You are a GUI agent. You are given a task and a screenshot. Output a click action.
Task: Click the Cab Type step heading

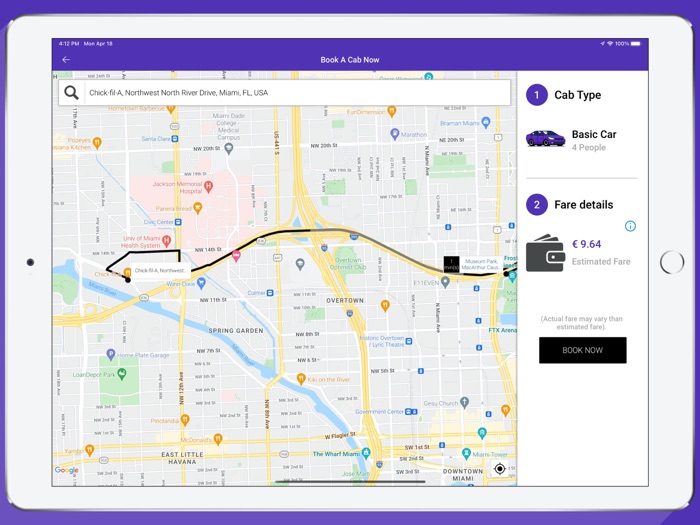[x=577, y=95]
